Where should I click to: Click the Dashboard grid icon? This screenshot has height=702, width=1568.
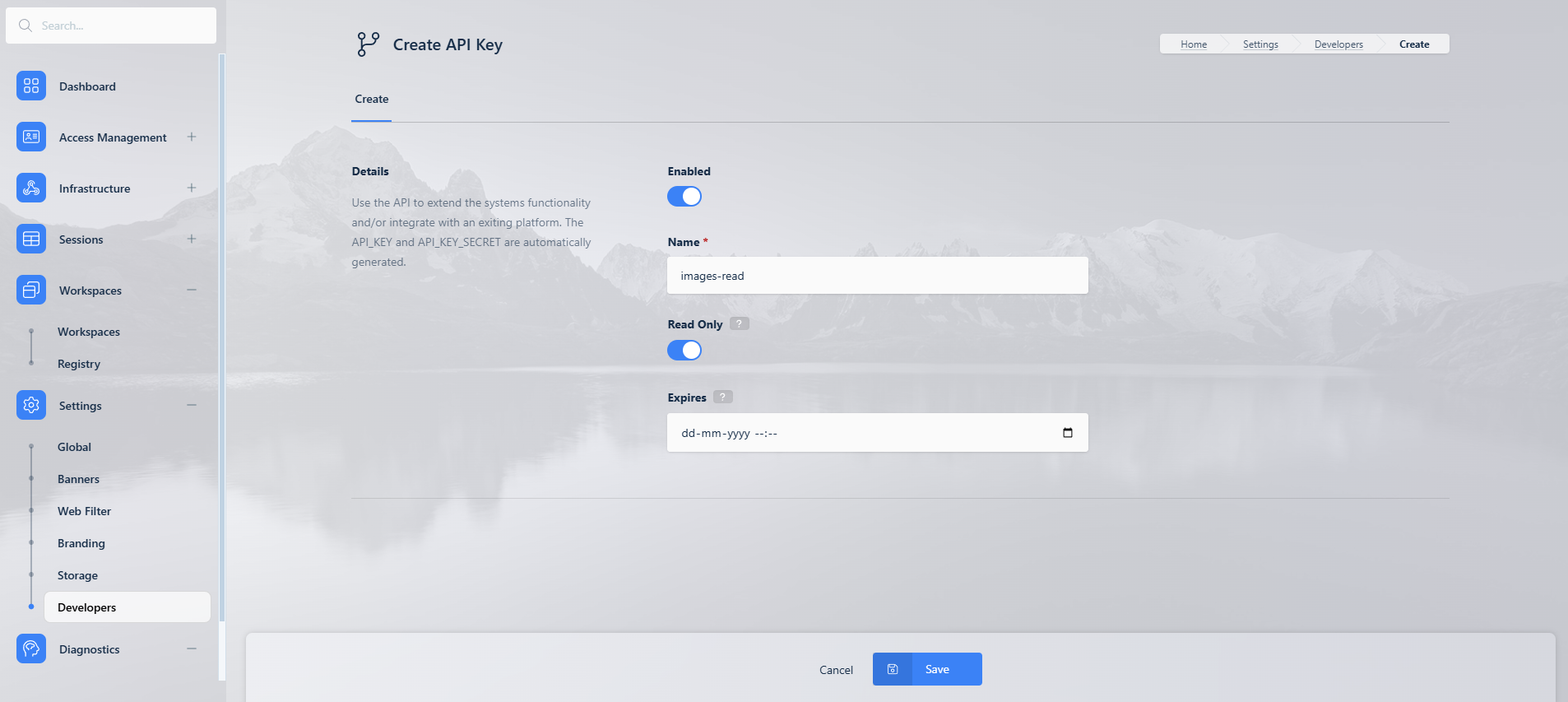pos(31,86)
